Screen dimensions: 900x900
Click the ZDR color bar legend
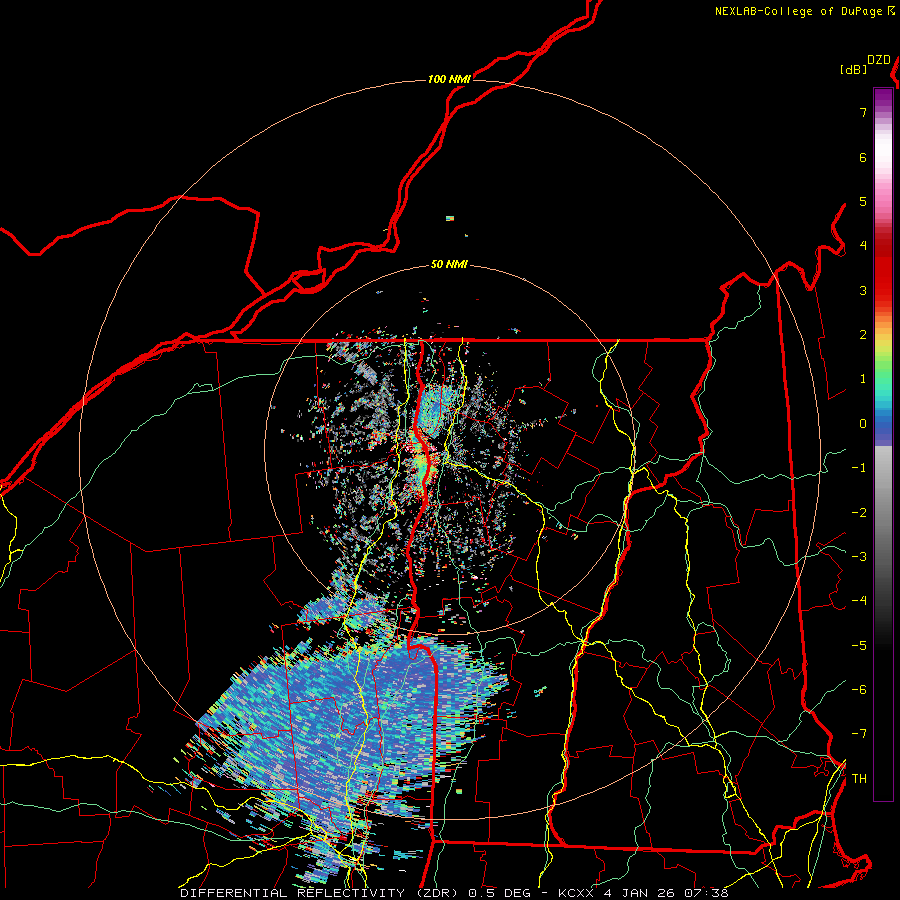(x=883, y=444)
